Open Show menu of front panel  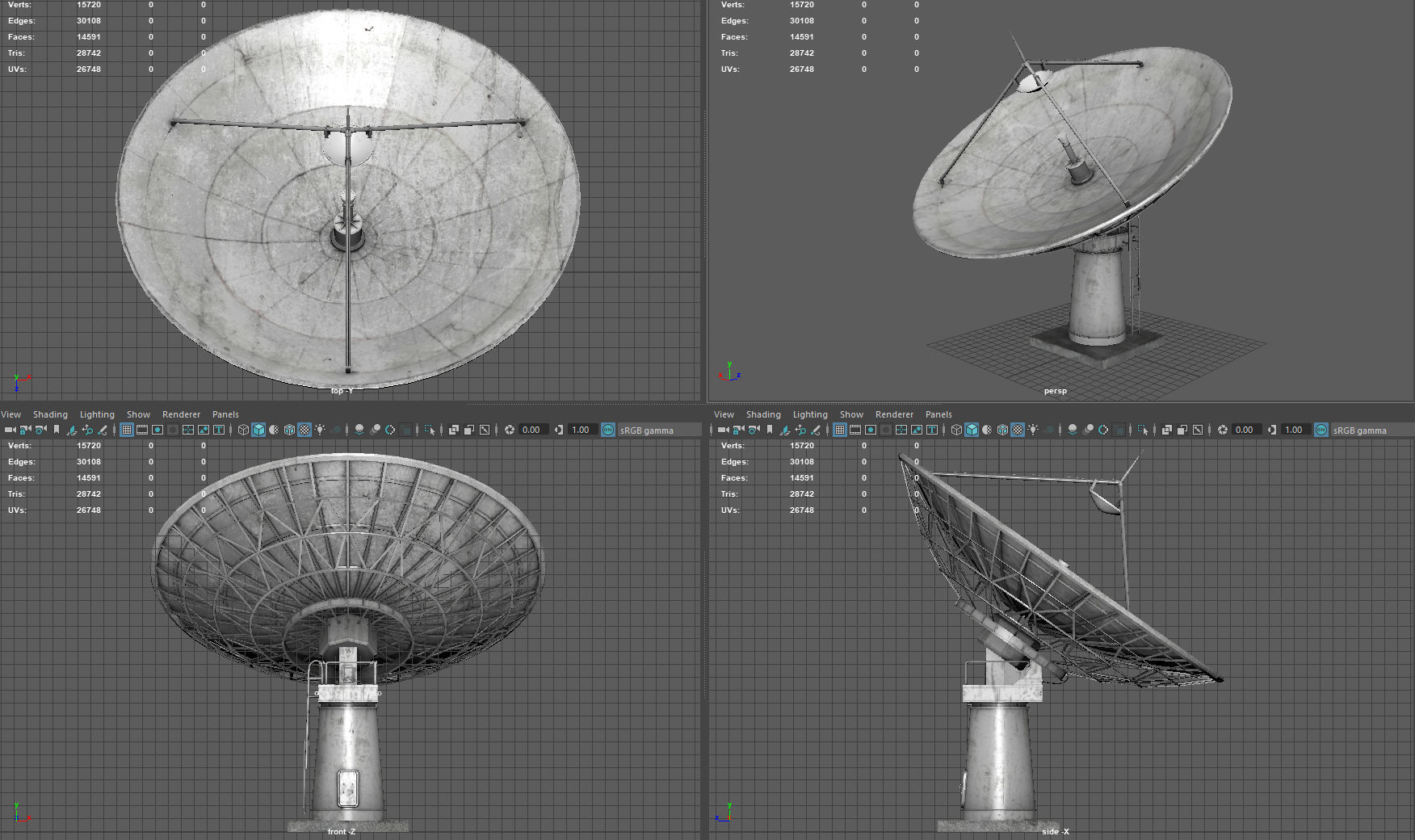[x=138, y=414]
